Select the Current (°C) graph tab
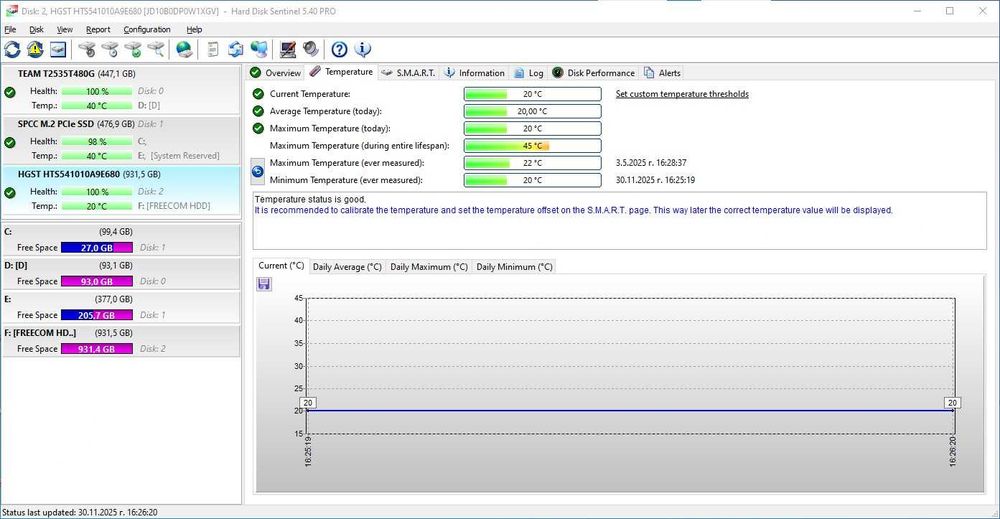Image resolution: width=1000 pixels, height=519 pixels. 281,266
